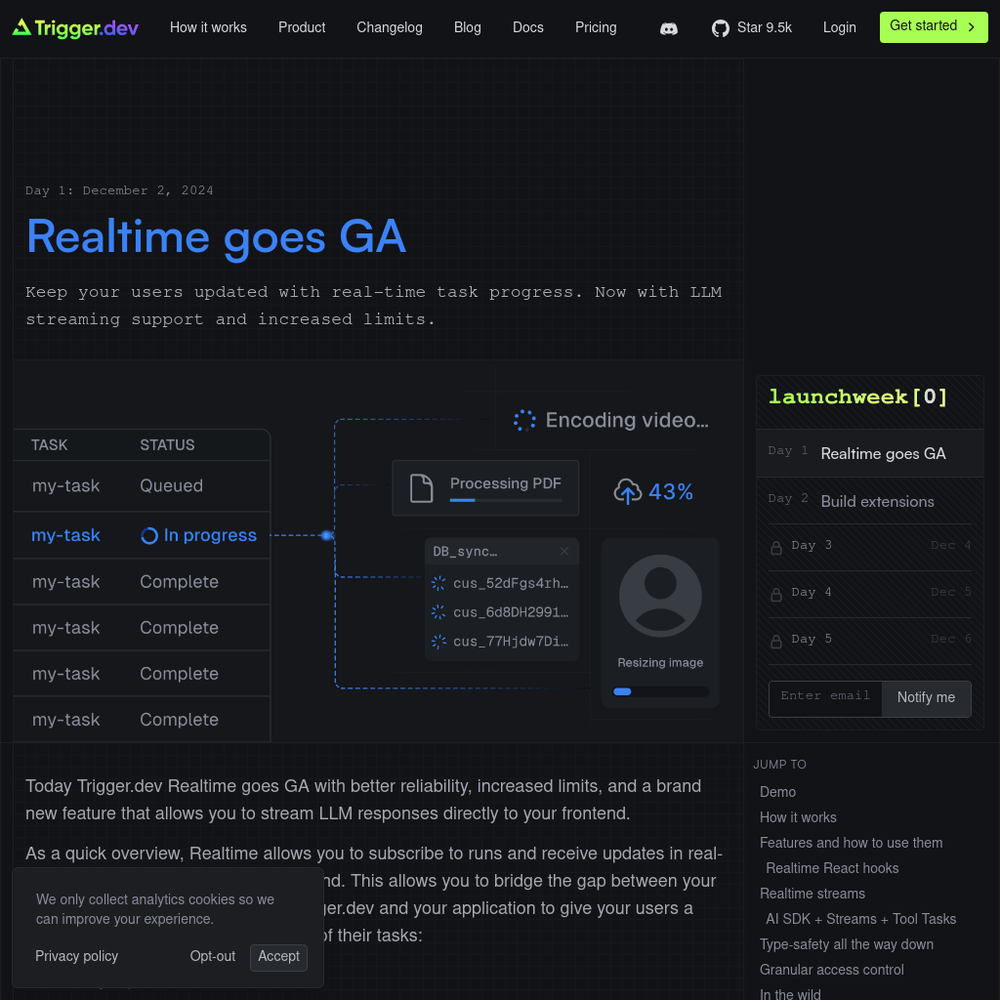Select Day 1 Realtime goes GA

[870, 453]
